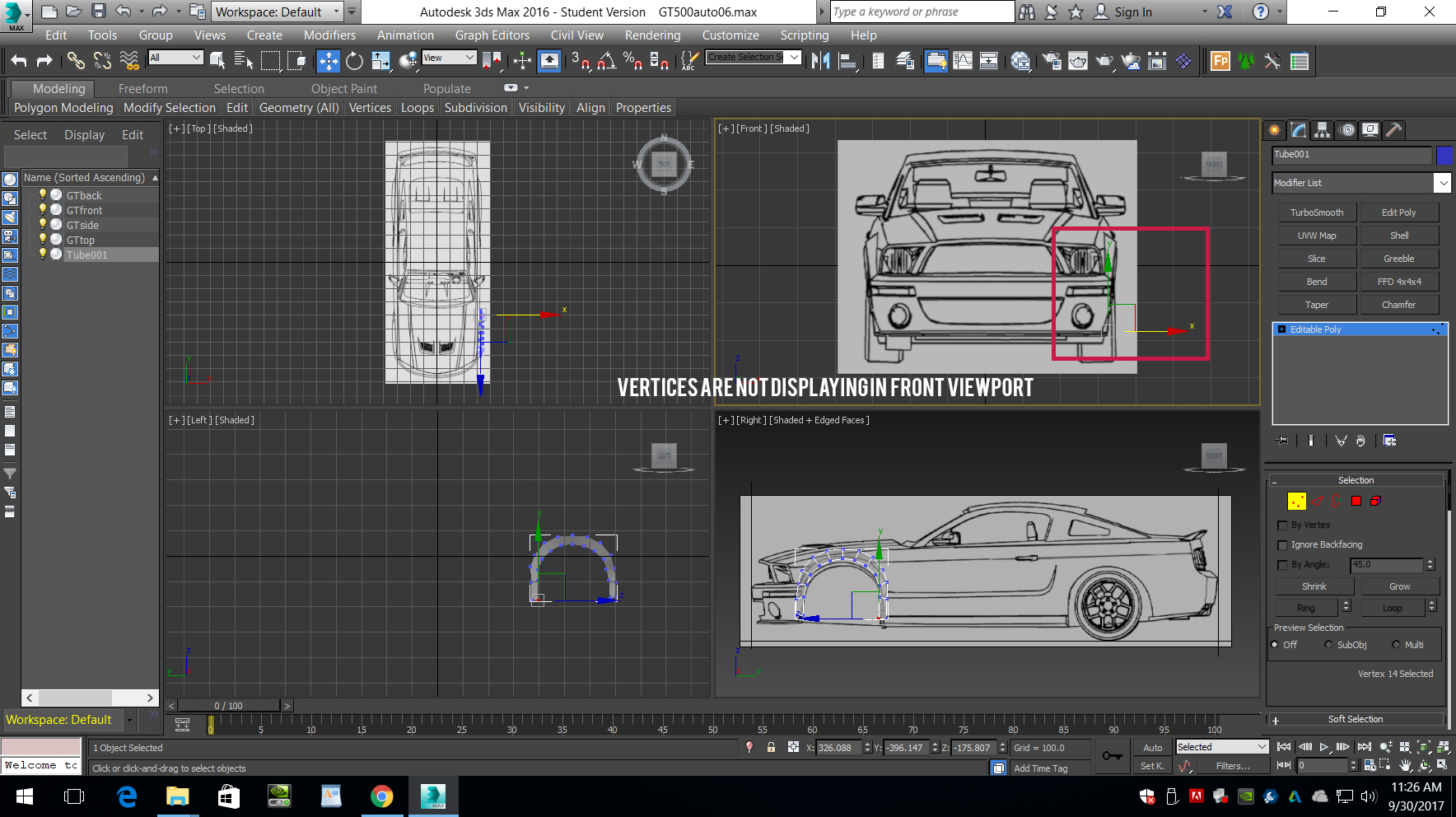Open the Utilities hammer panel tab

tap(1393, 130)
